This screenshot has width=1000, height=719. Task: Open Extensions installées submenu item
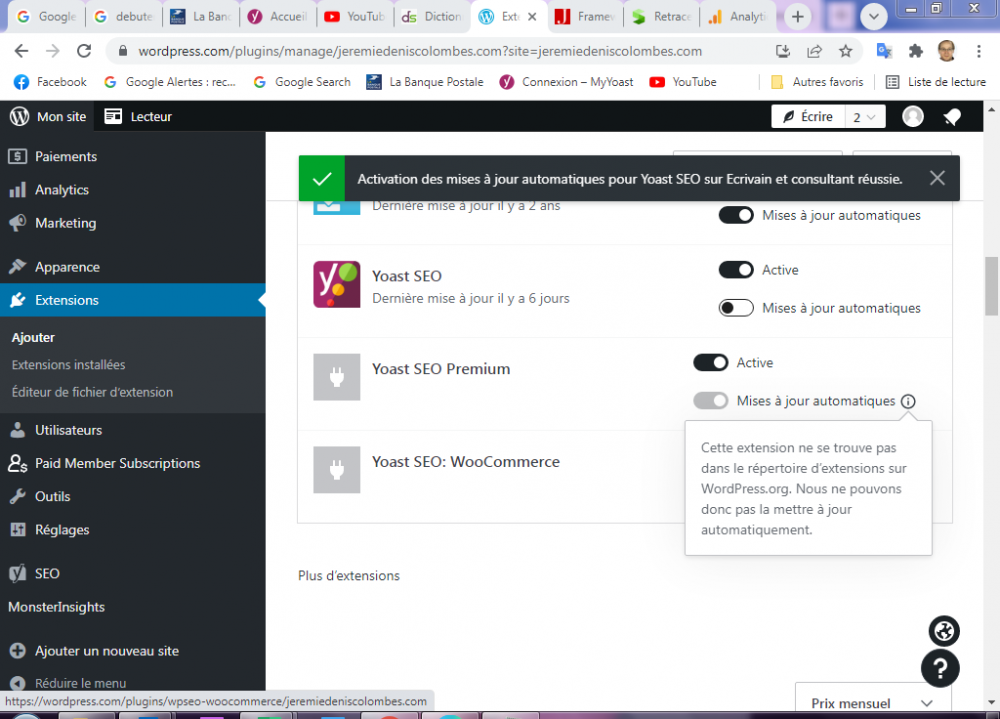tap(68, 365)
